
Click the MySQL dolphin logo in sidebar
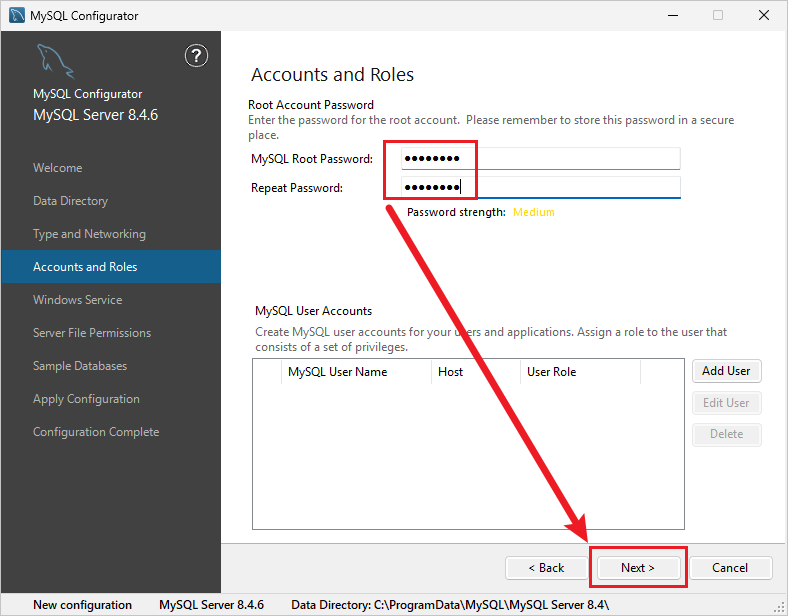coord(55,61)
